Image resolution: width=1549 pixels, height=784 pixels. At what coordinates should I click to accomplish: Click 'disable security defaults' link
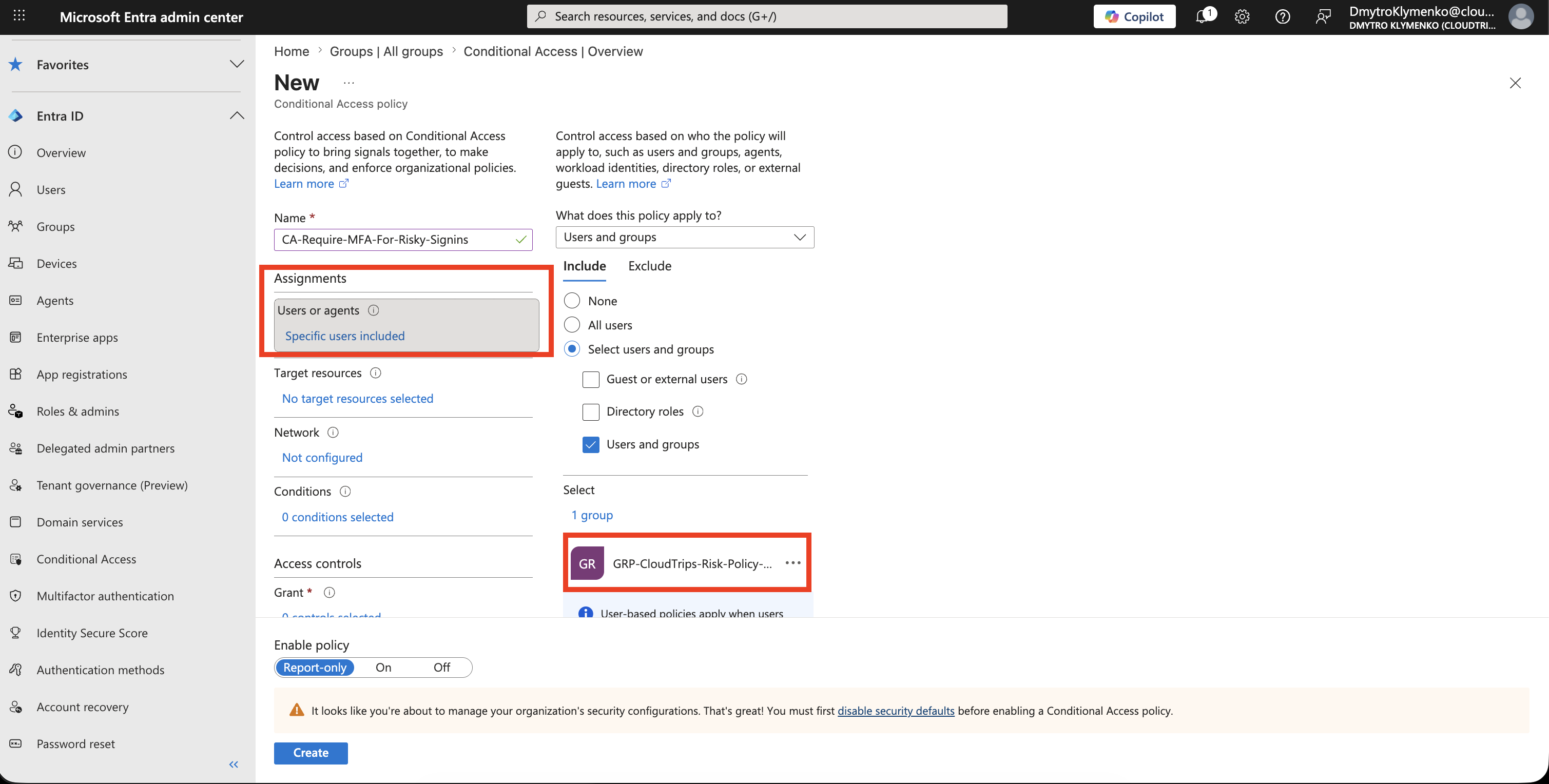point(896,710)
